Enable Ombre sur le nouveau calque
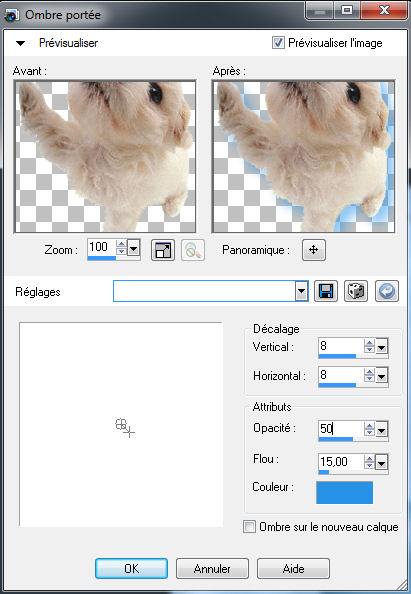Viewport: 411px width, 594px height. click(249, 527)
